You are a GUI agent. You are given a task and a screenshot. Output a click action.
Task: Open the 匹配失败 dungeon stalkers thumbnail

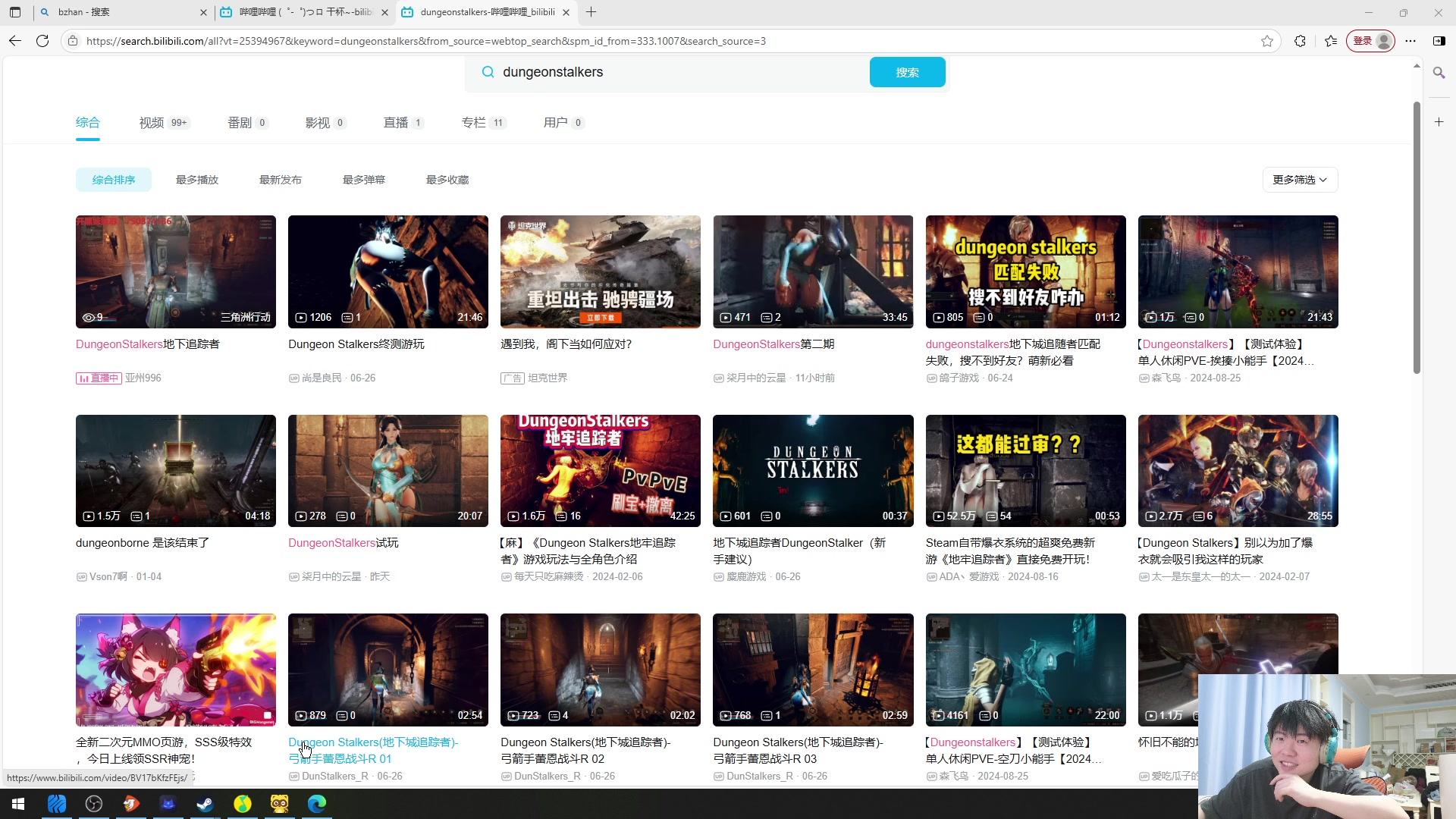1025,271
